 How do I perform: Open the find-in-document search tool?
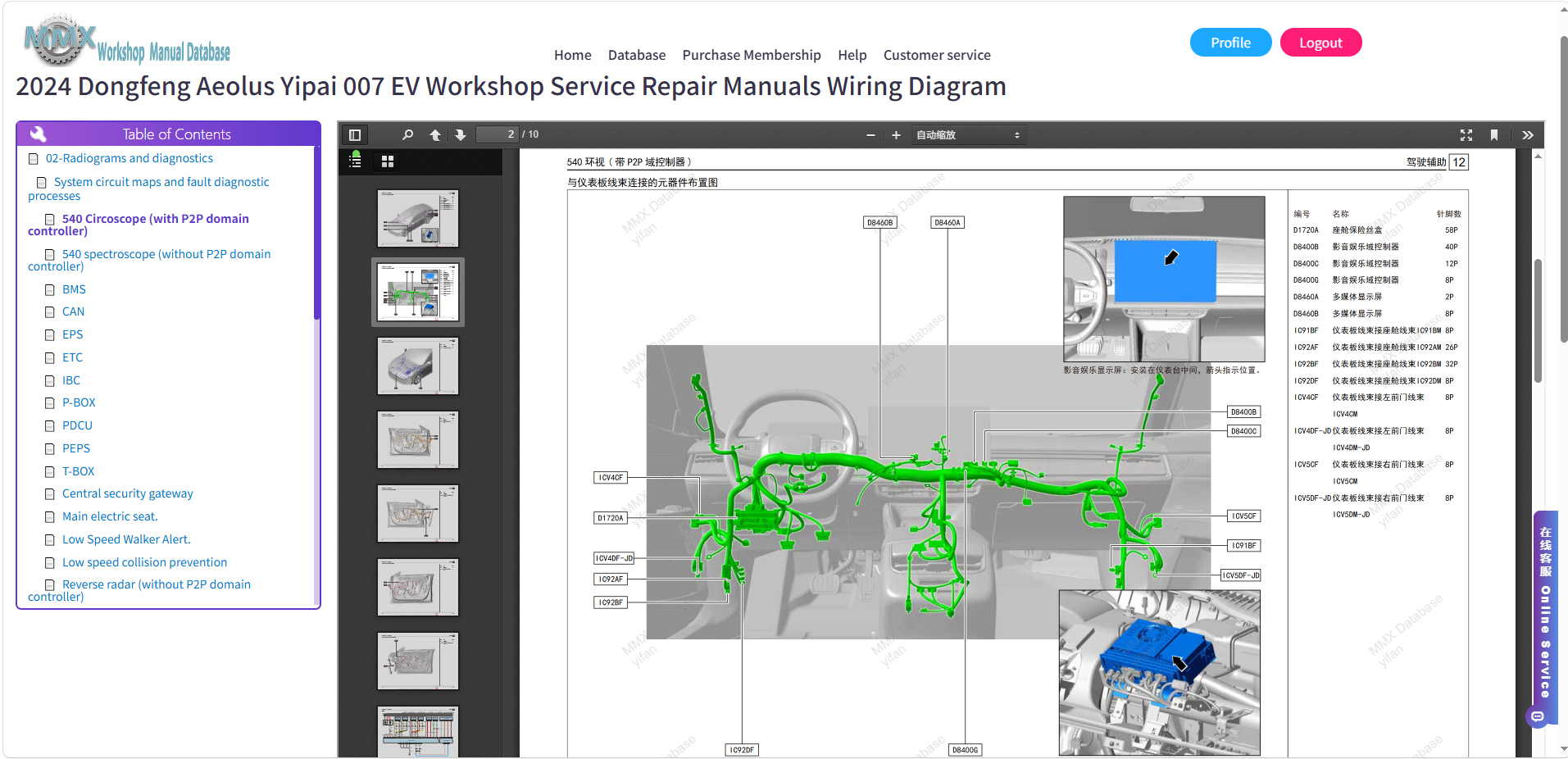[407, 134]
